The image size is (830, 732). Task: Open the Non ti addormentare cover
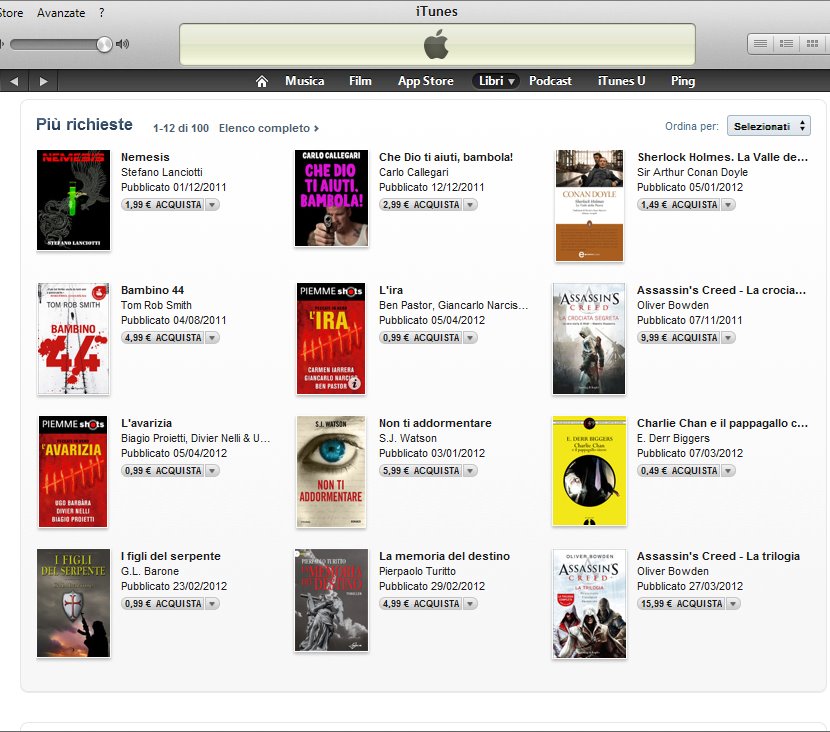coord(331,472)
